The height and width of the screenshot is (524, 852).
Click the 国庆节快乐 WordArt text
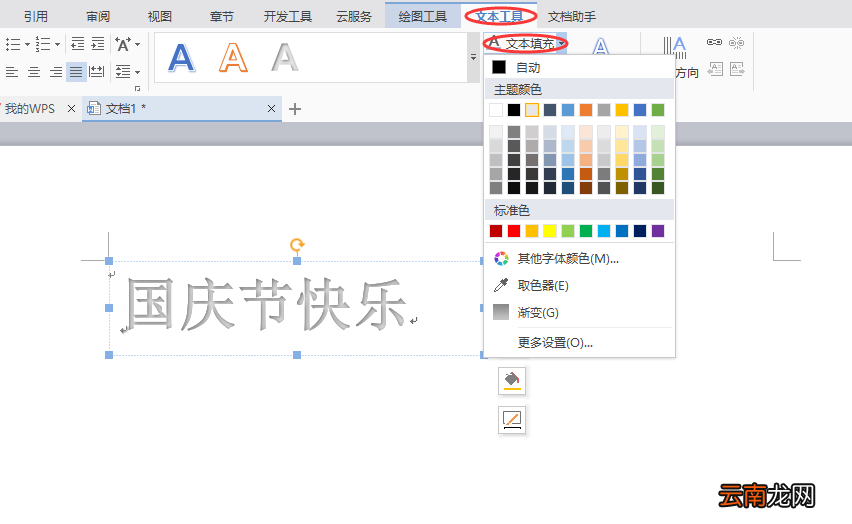click(x=266, y=304)
